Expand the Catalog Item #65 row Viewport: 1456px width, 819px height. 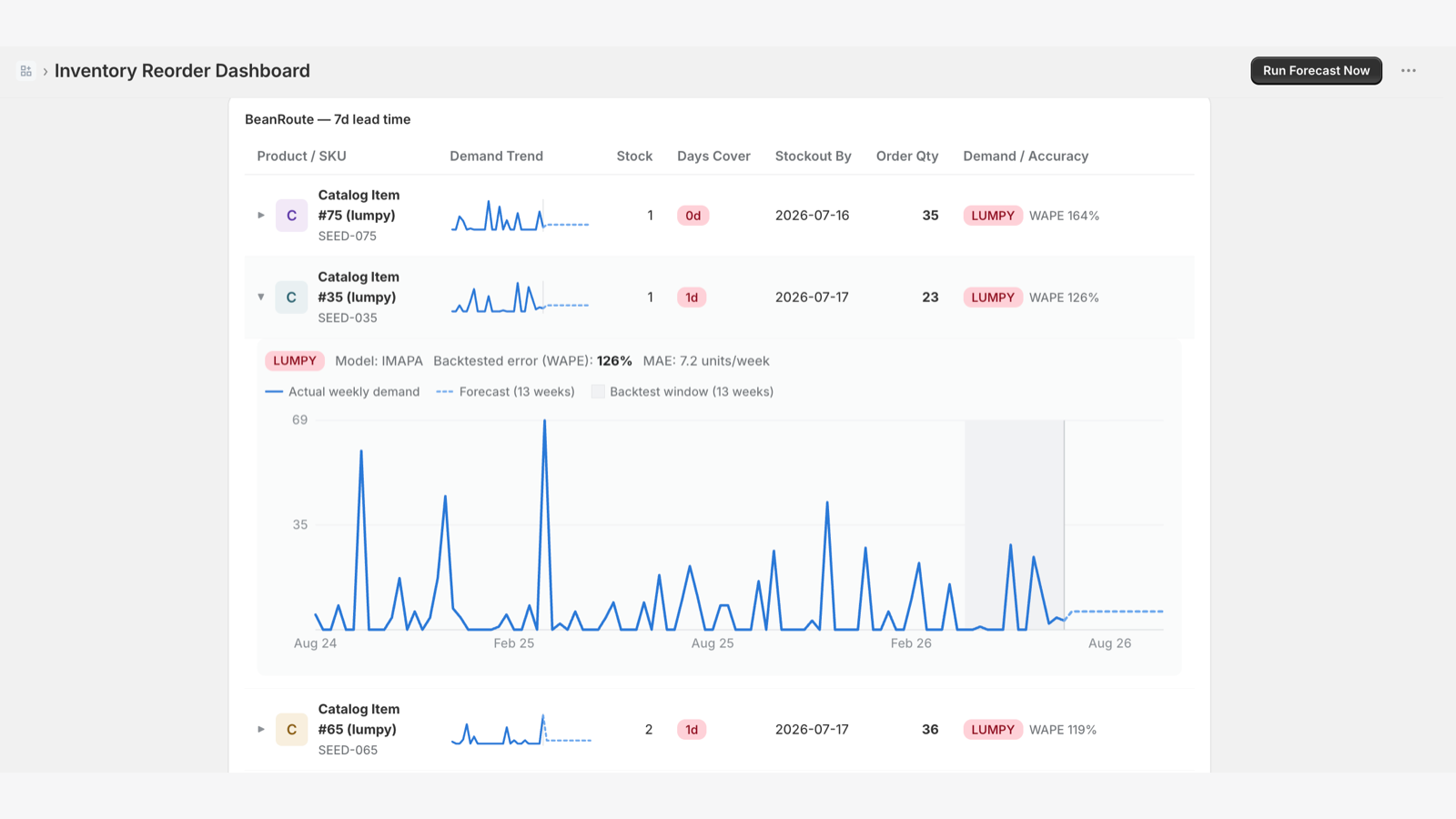(x=261, y=730)
